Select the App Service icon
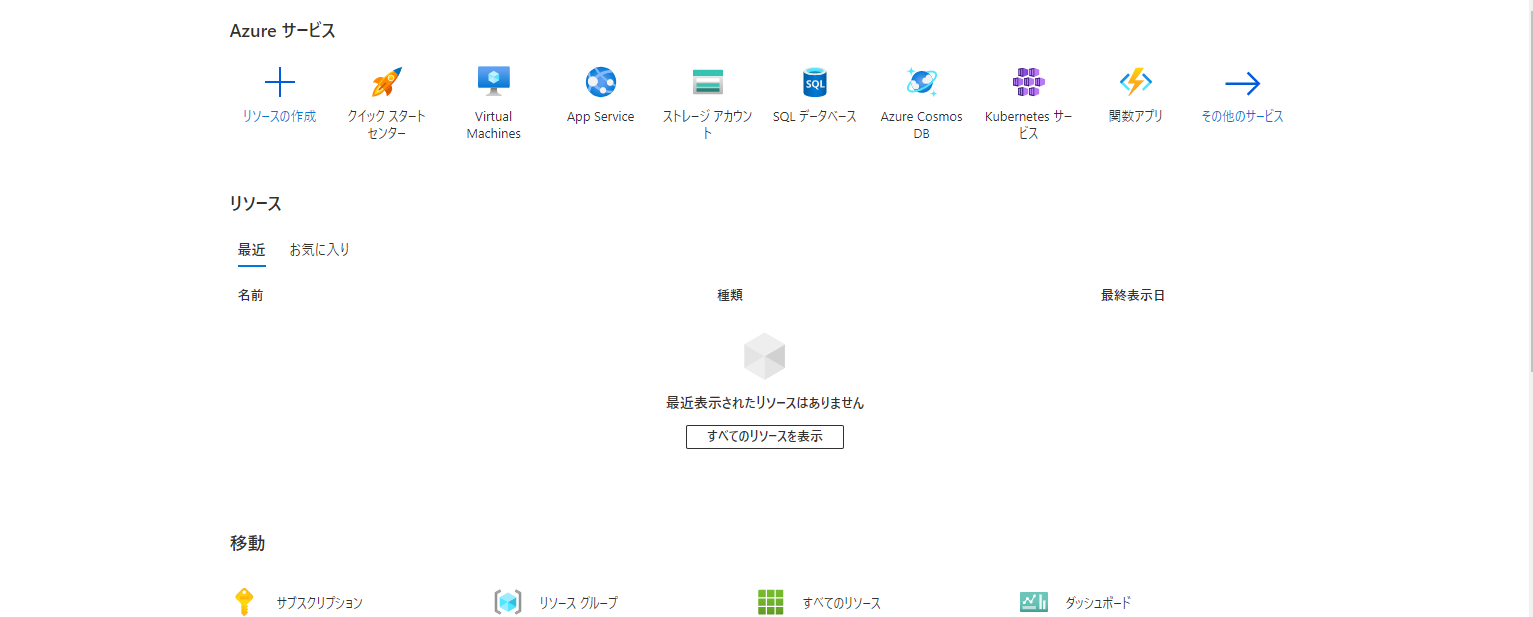Viewport: 1533px width, 617px height. click(x=600, y=80)
